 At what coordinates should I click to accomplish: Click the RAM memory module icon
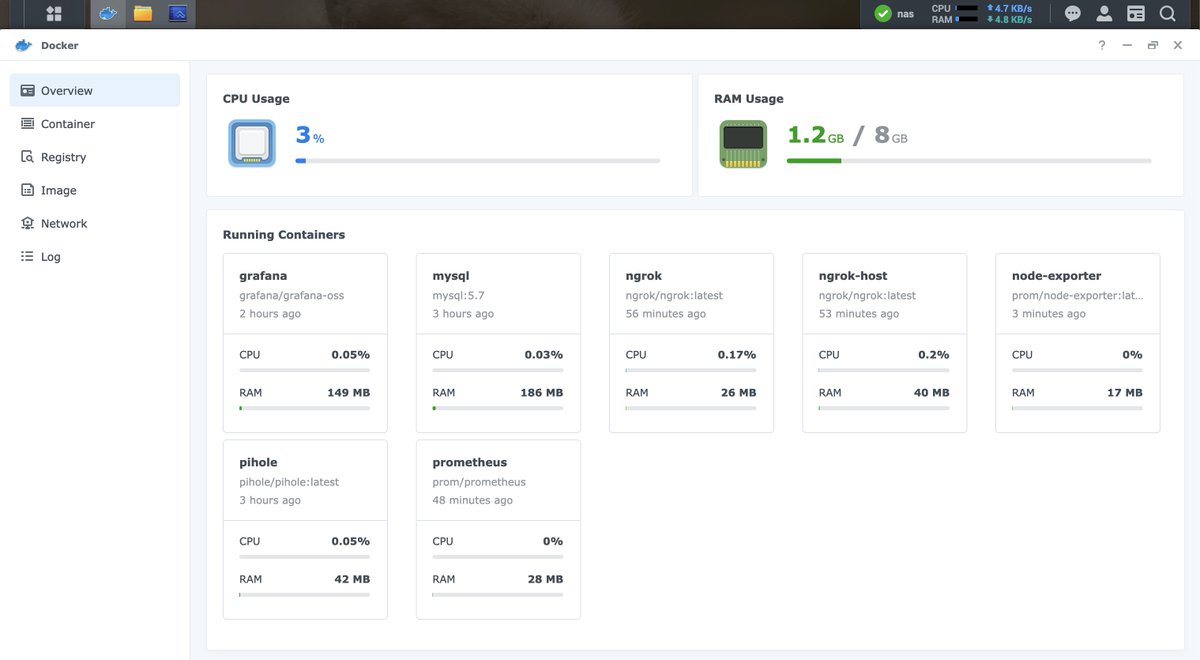[x=743, y=144]
